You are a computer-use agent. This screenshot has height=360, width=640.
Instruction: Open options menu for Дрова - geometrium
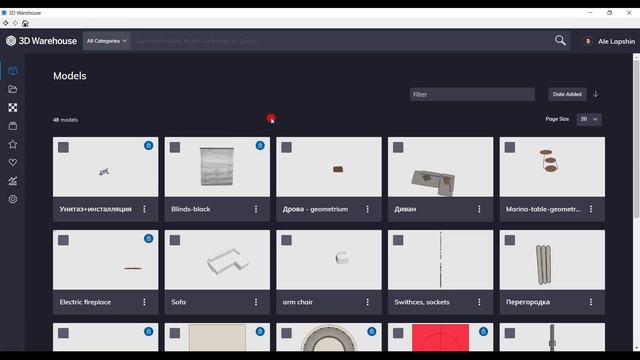click(x=367, y=209)
